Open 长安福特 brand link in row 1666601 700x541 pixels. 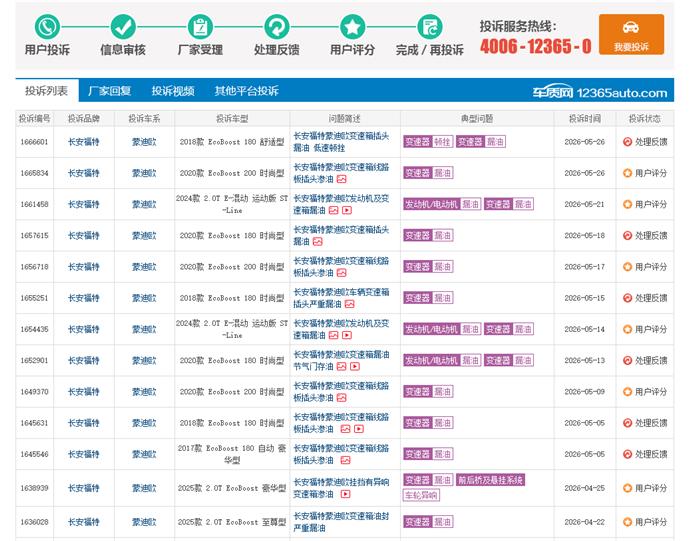[x=83, y=142]
